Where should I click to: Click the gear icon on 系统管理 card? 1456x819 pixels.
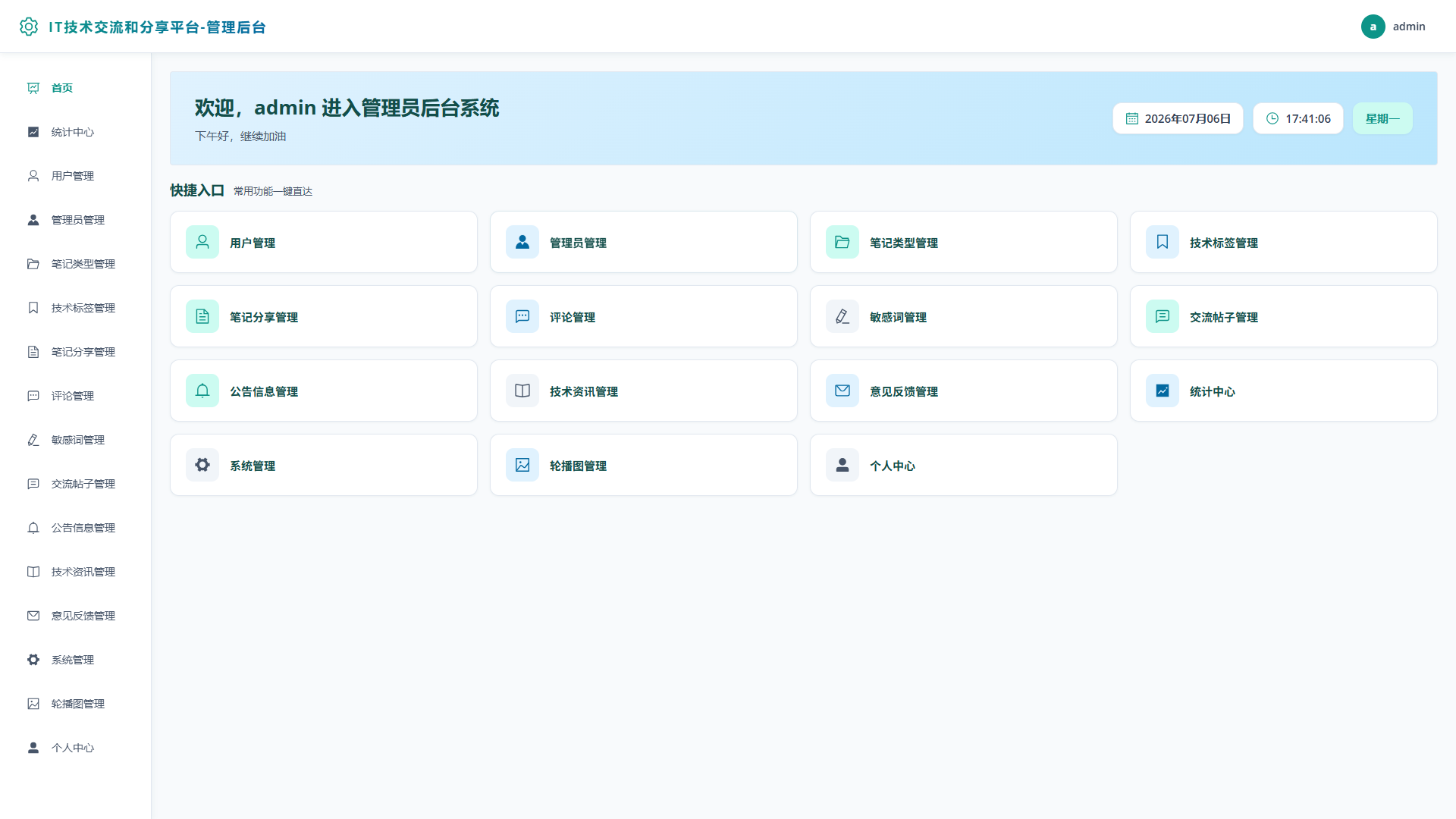202,465
